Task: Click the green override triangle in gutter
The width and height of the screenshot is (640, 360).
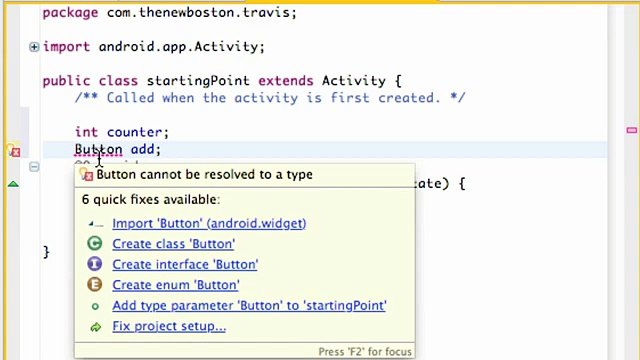Action: point(13,184)
